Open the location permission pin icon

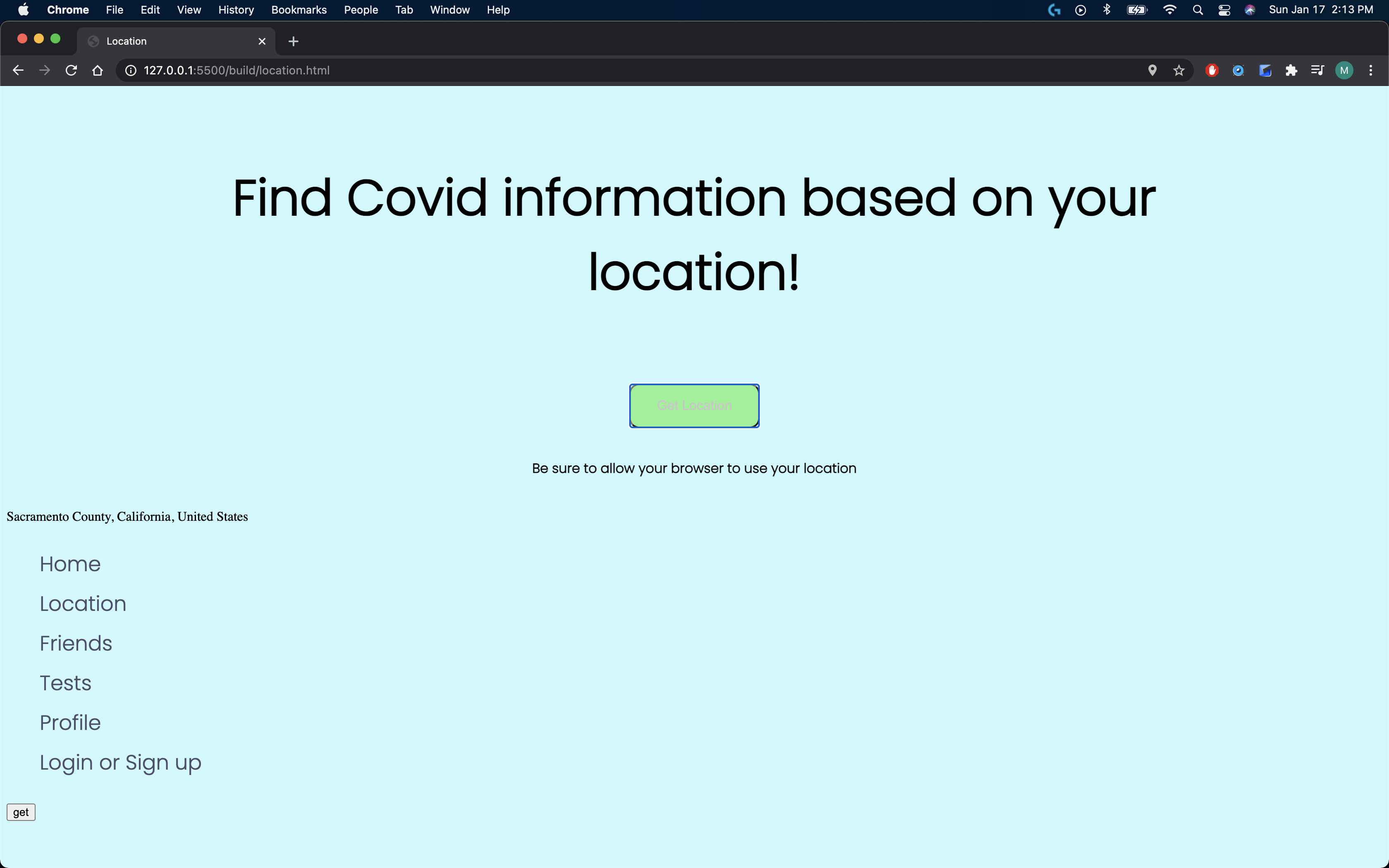coord(1152,70)
